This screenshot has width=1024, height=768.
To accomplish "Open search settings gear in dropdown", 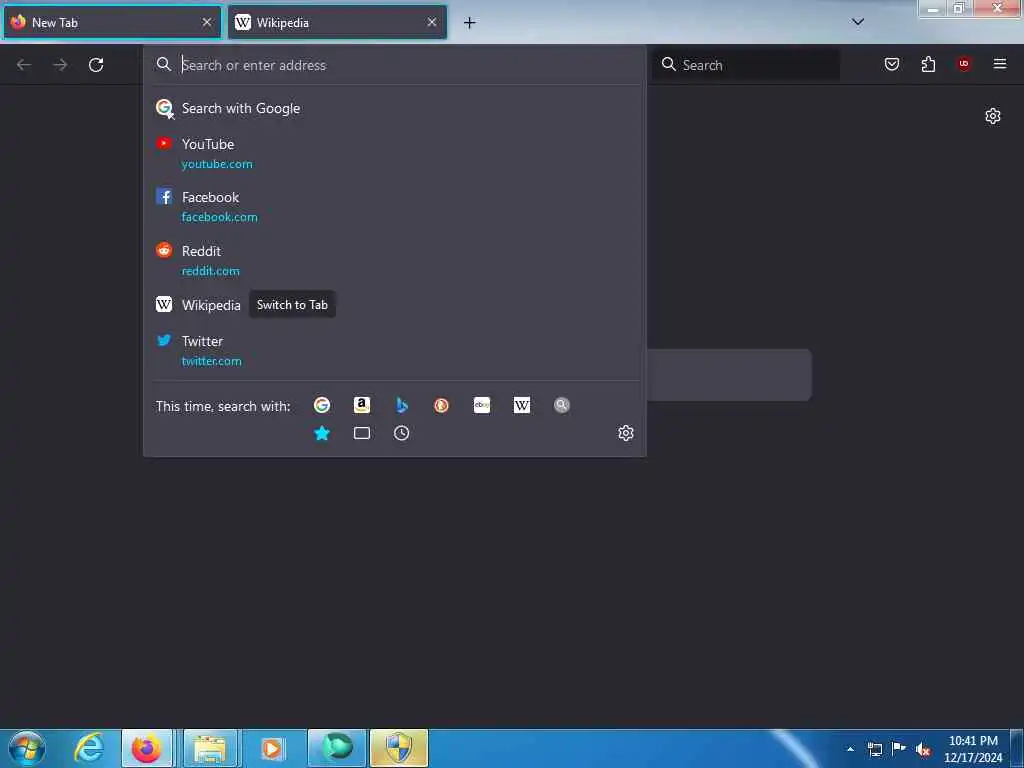I will pyautogui.click(x=626, y=433).
